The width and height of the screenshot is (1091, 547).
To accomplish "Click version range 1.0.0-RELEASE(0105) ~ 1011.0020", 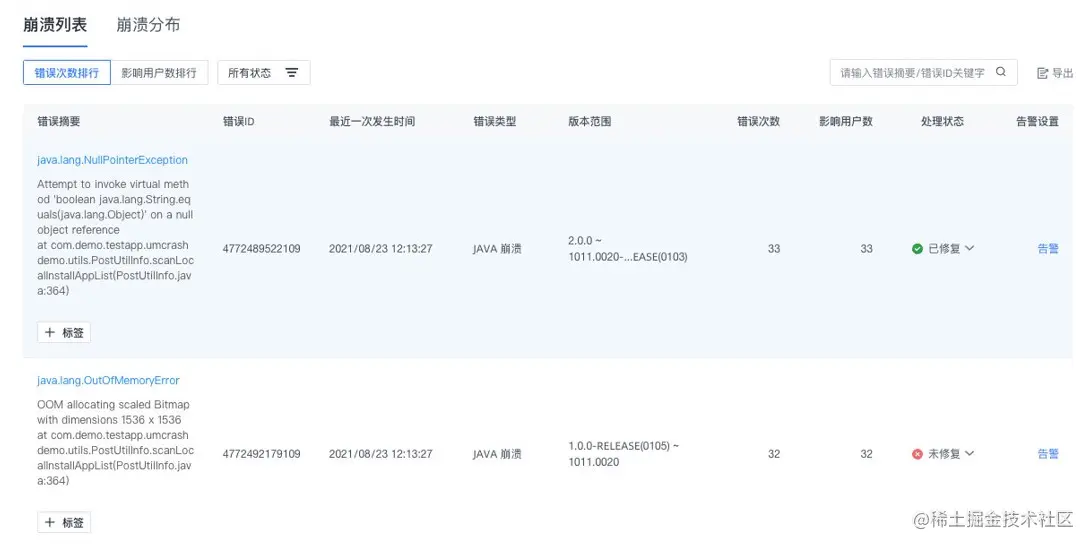I will tap(623, 454).
